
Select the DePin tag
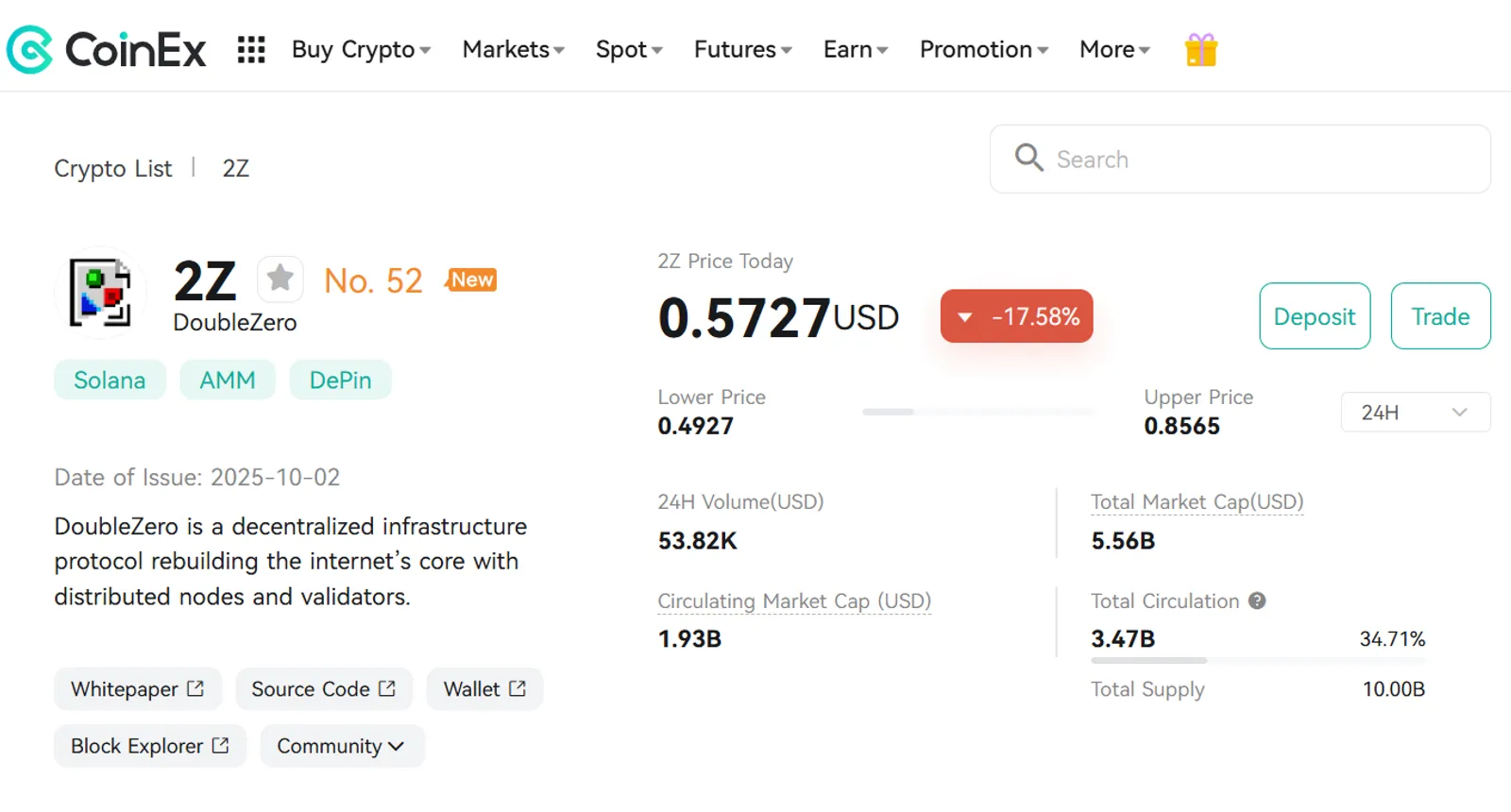340,380
